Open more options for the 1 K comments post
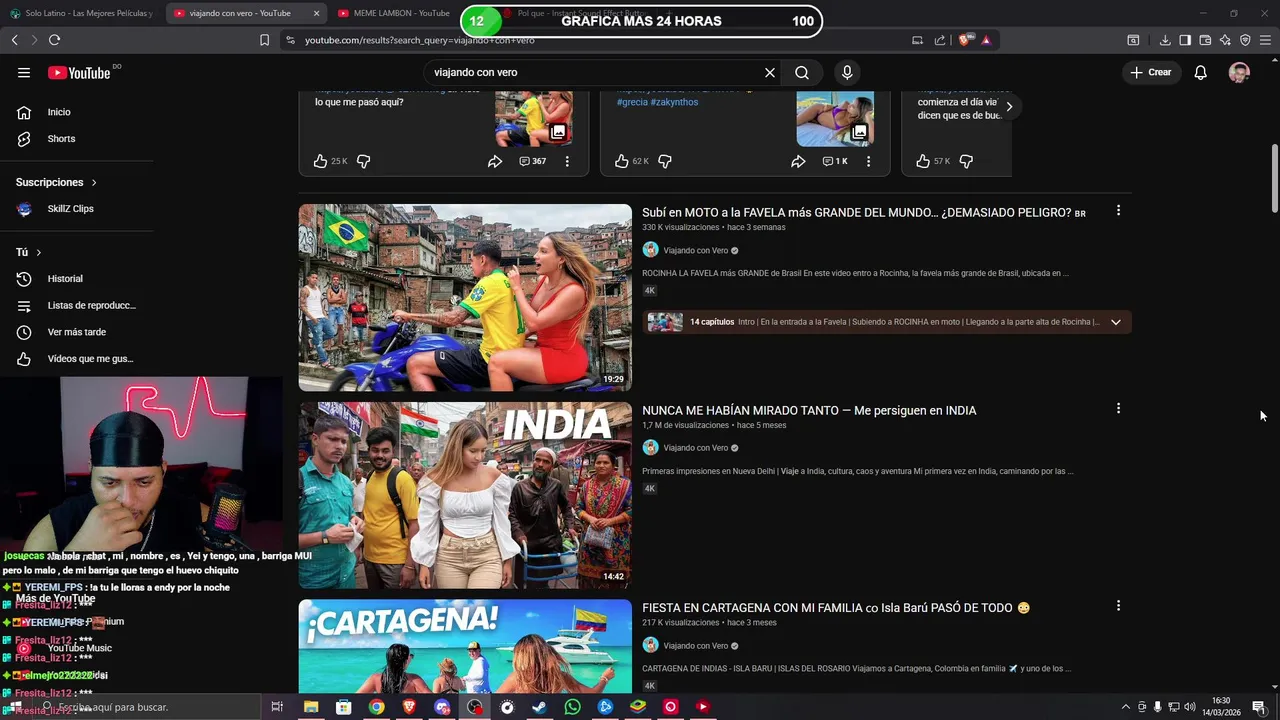This screenshot has width=1280, height=720. (x=868, y=161)
